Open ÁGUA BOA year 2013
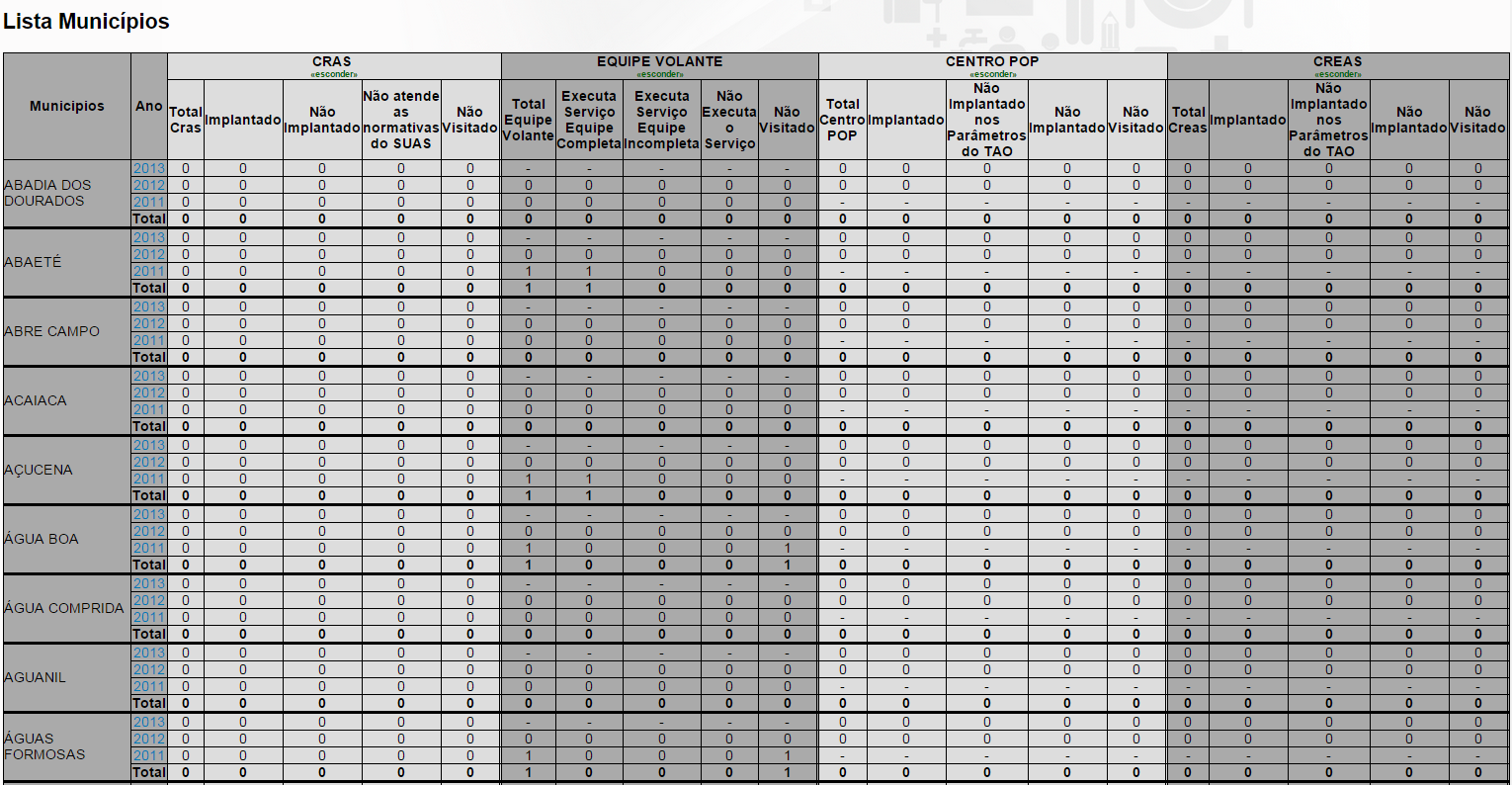The image size is (1512, 785). pos(149,515)
